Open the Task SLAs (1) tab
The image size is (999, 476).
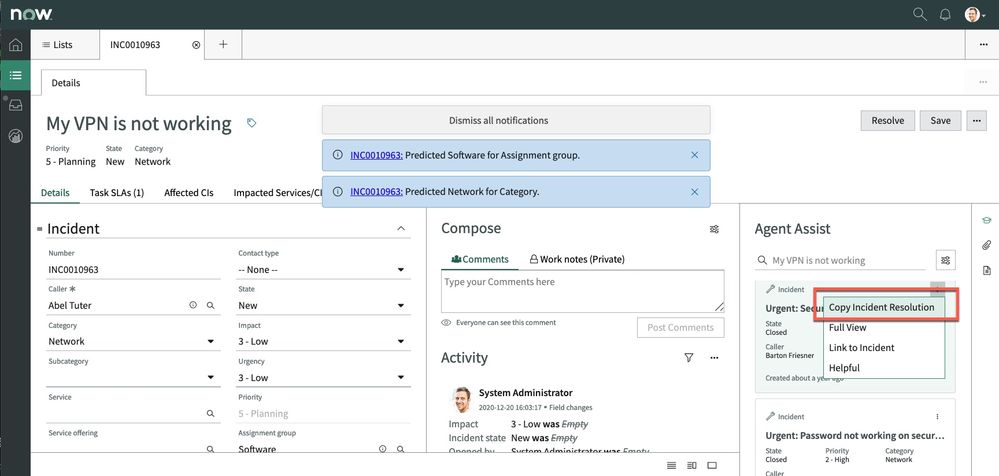click(117, 192)
